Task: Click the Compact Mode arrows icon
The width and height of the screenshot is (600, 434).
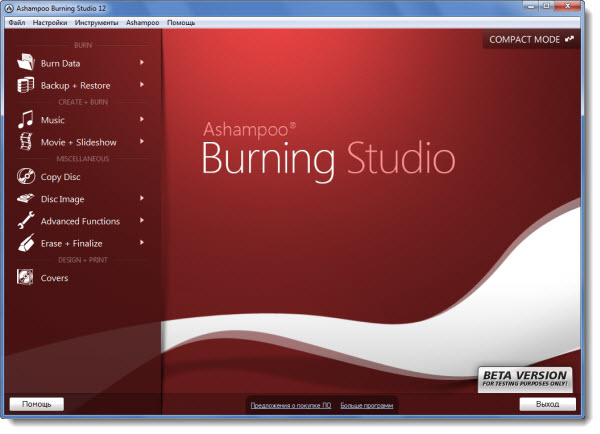Action: tap(569, 39)
